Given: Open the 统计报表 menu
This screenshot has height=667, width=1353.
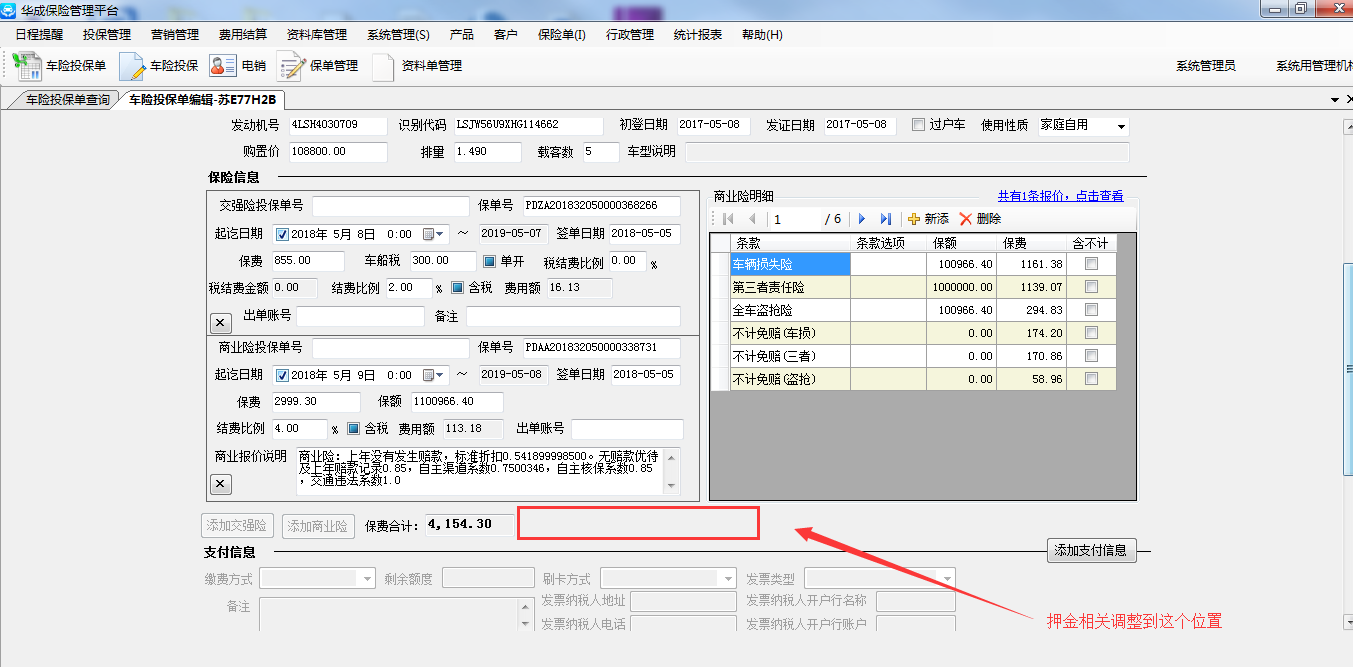Looking at the screenshot, I should (x=697, y=34).
